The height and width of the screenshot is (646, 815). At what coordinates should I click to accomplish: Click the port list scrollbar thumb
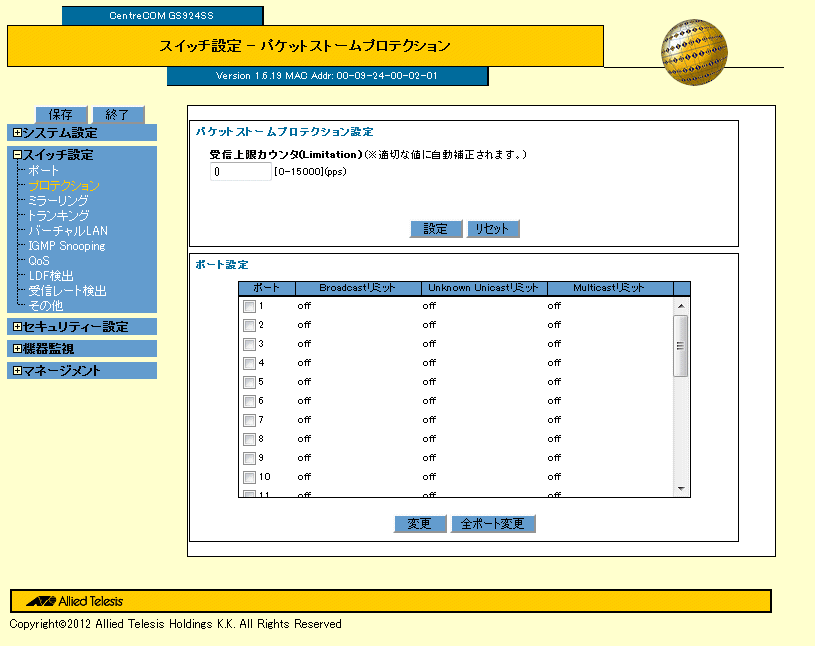click(680, 346)
